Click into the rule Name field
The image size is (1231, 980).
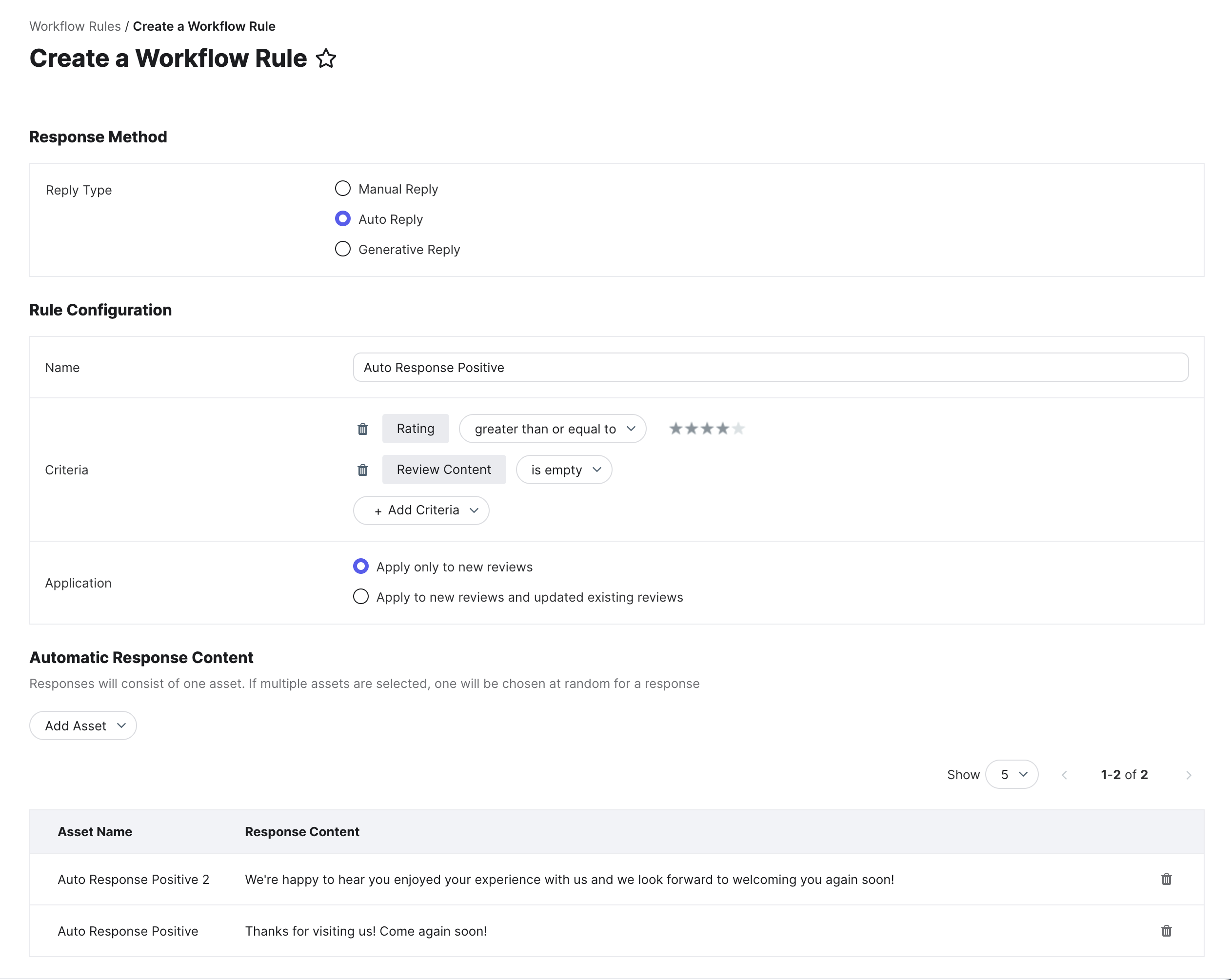pyautogui.click(x=770, y=368)
